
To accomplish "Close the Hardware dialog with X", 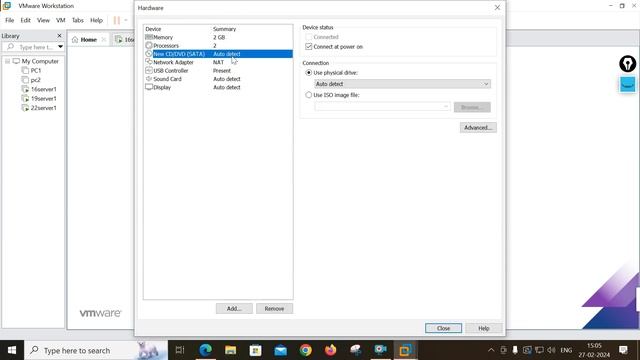I will (x=497, y=8).
